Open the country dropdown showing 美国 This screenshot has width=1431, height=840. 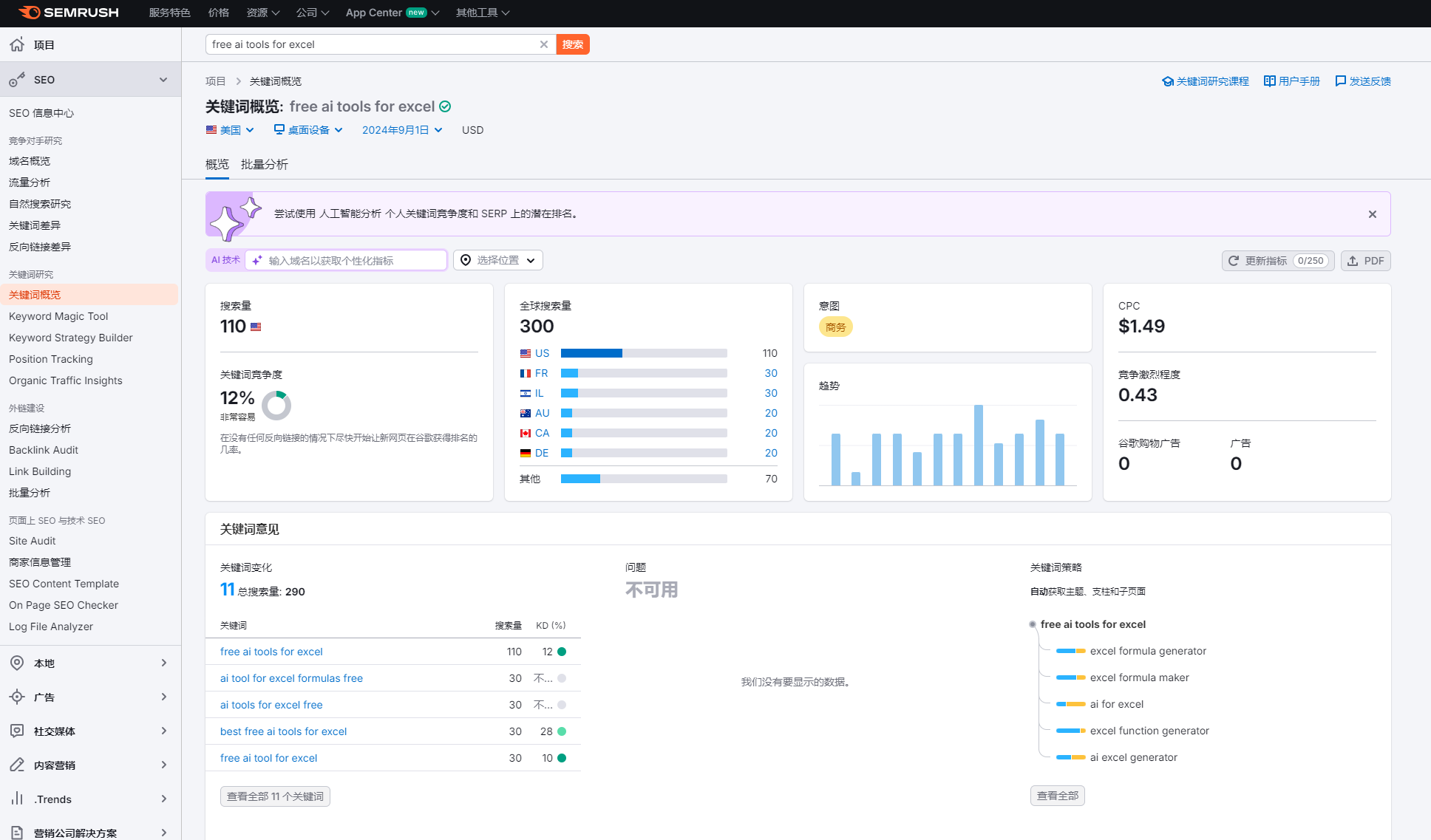coord(230,130)
